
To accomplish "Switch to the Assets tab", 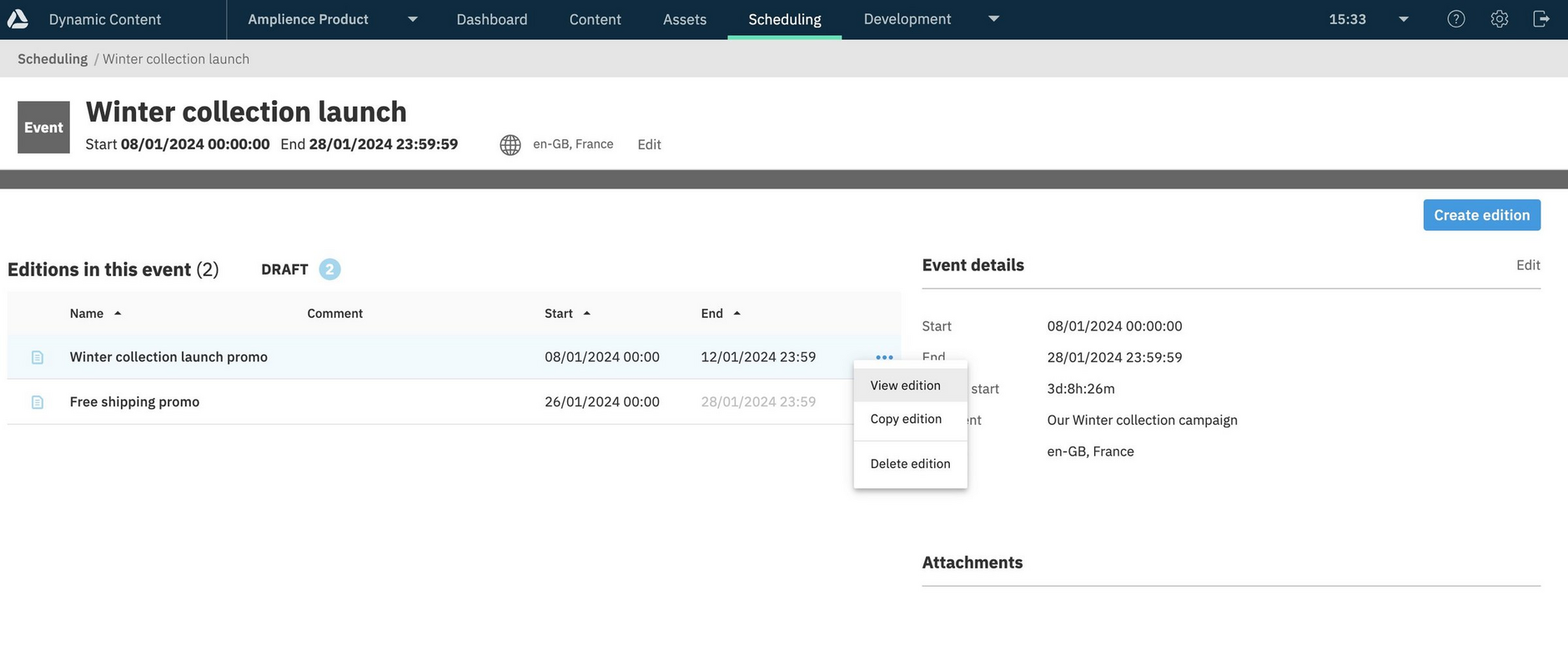I will (685, 19).
